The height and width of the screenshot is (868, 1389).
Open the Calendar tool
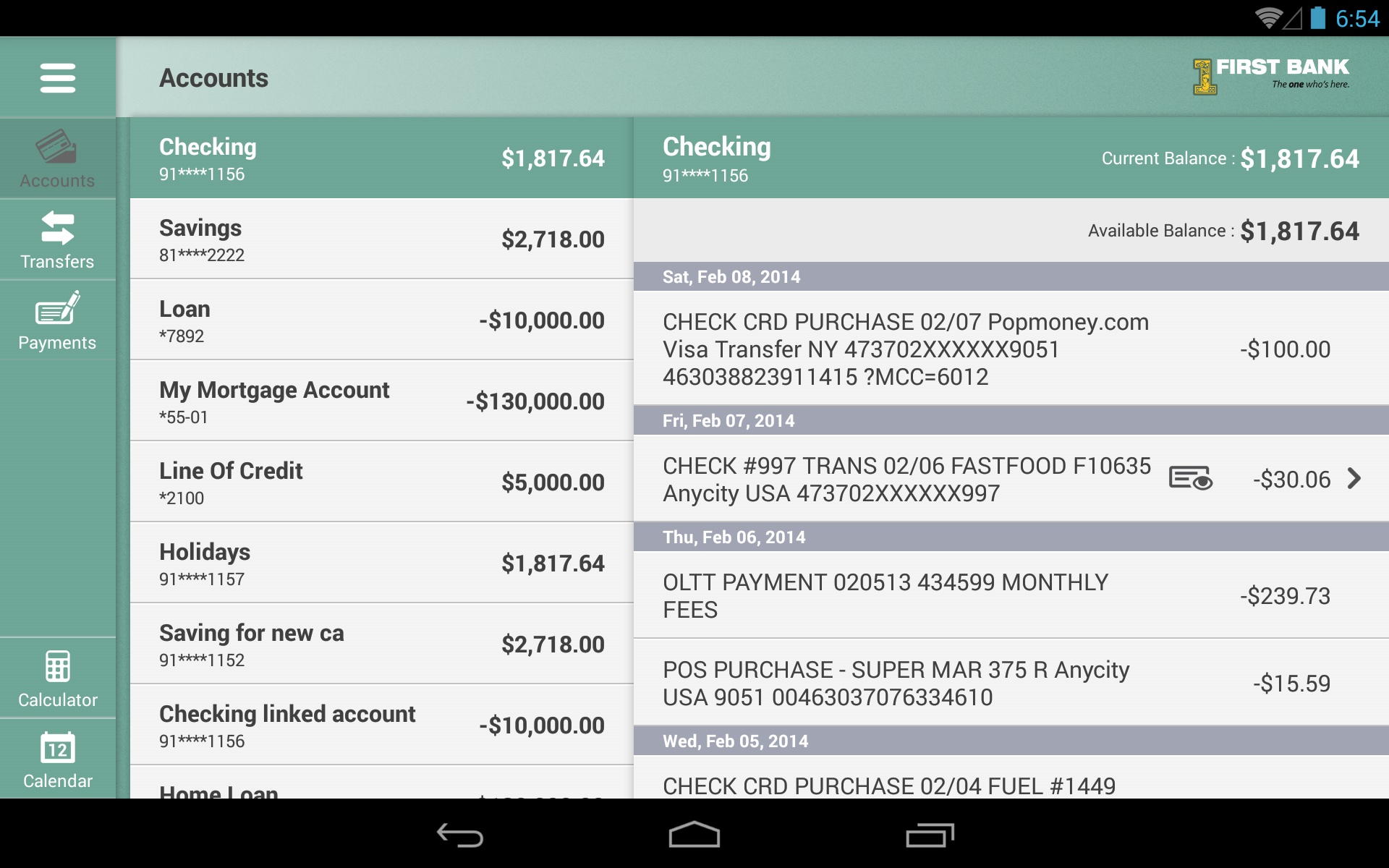point(58,759)
